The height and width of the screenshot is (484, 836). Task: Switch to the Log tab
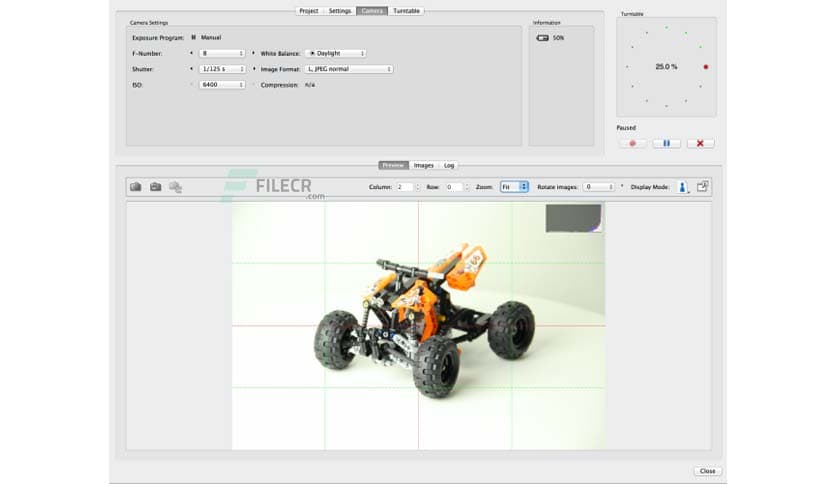click(449, 165)
